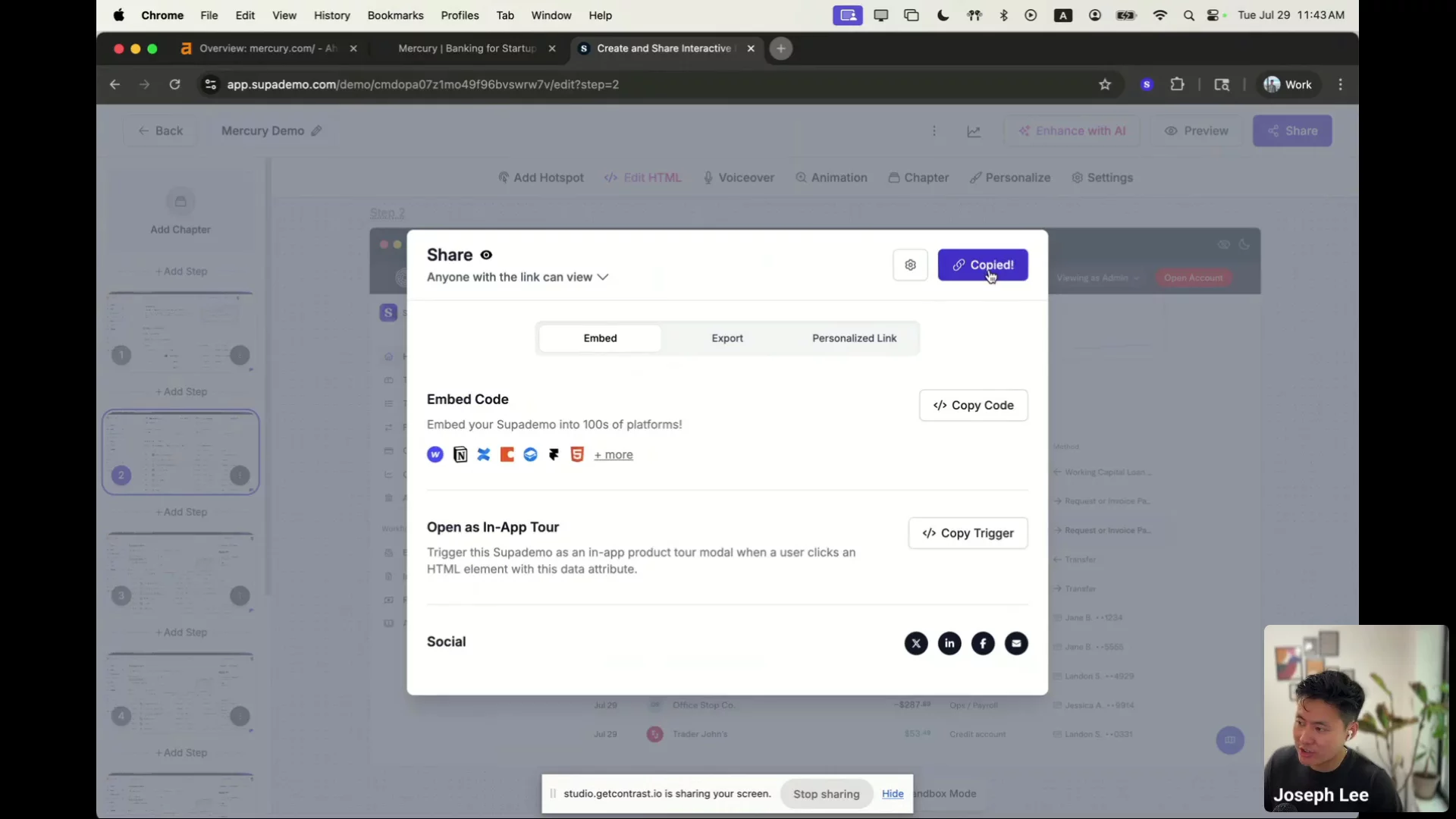Select the orange-red platform icon
1456x819 pixels.
[507, 454]
